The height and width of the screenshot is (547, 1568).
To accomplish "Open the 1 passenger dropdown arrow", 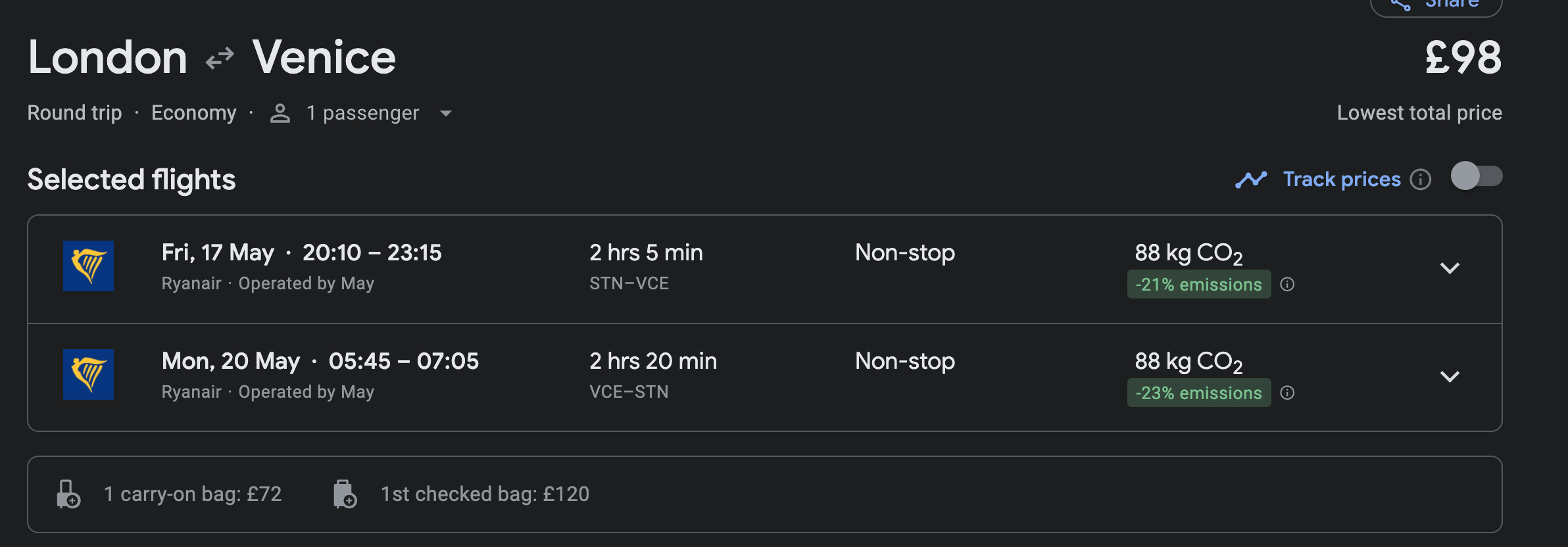I will 446,113.
